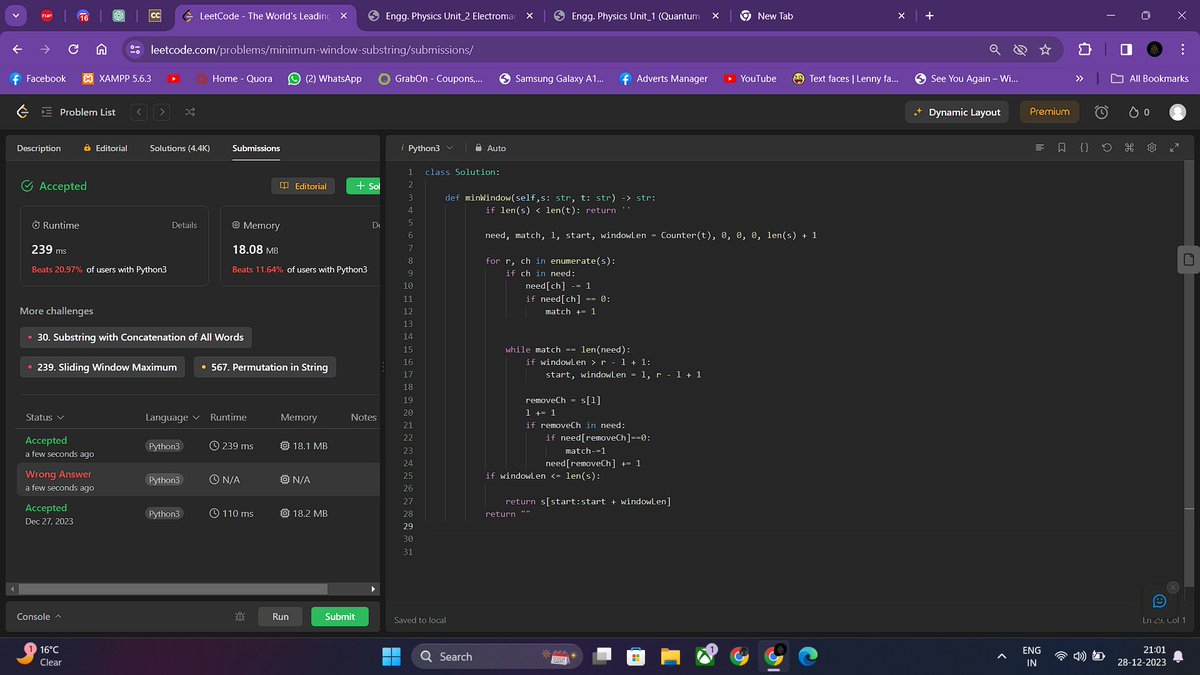Go to the next problem arrow

click(162, 112)
